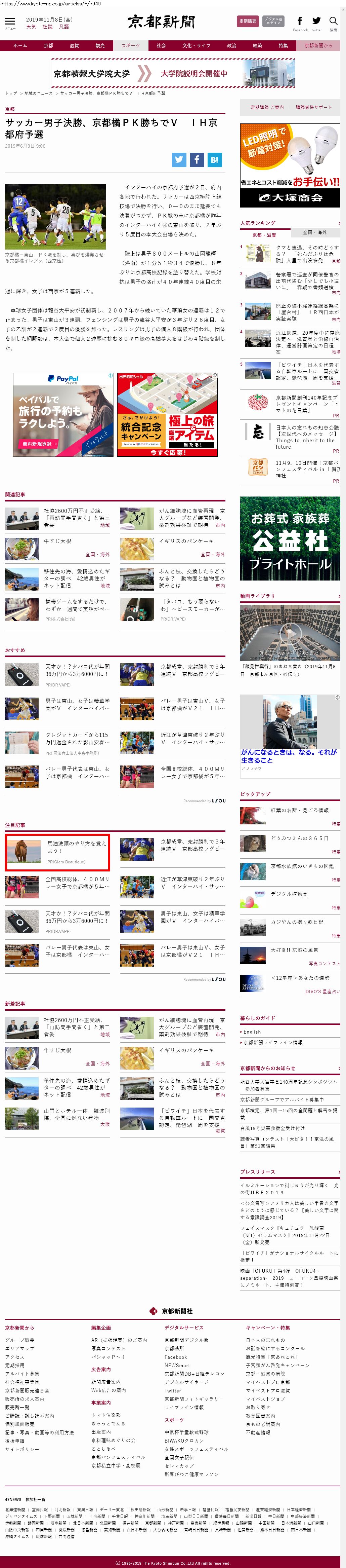
Task: Expand the プレスリリース section arrow
Action: (x=339, y=1172)
